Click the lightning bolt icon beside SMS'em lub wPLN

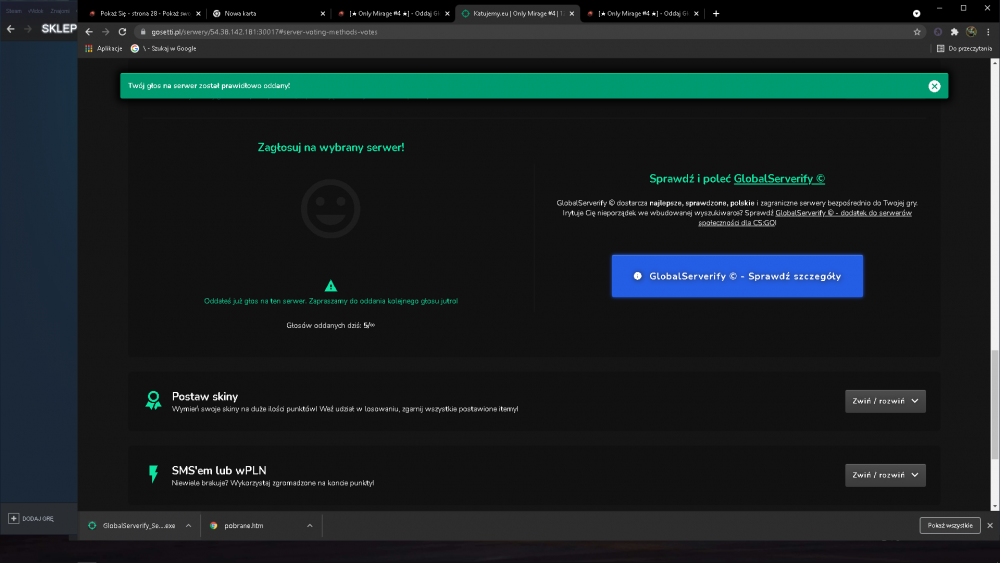coord(153,474)
